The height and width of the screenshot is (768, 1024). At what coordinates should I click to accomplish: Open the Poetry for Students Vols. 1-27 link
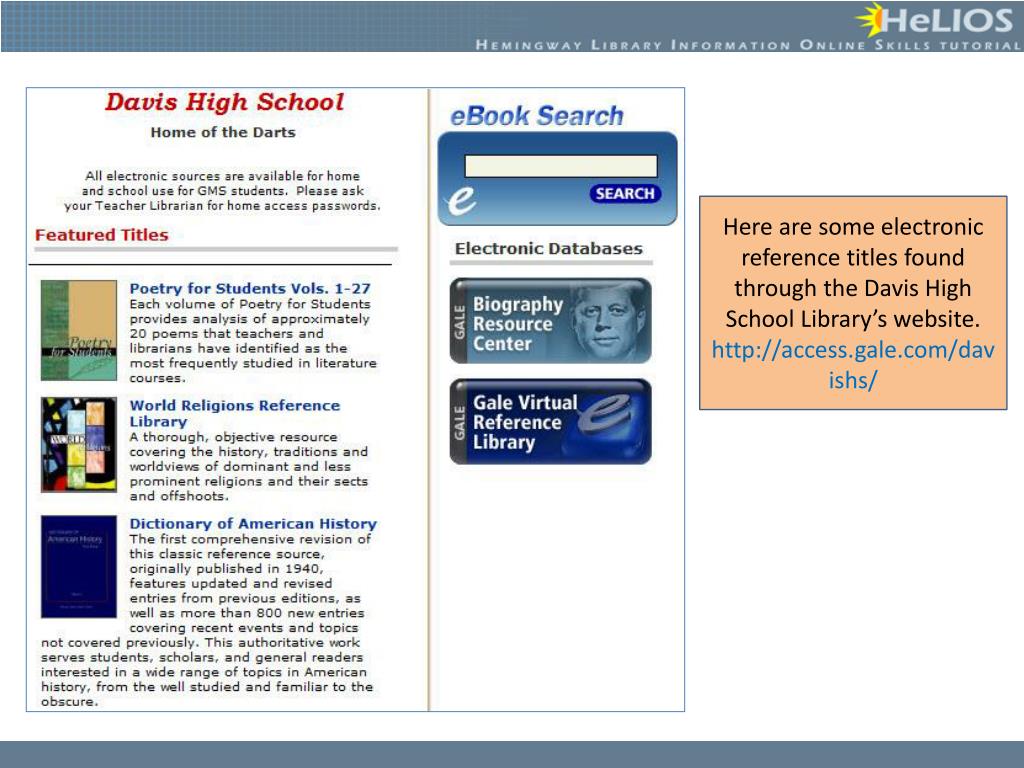pos(249,288)
